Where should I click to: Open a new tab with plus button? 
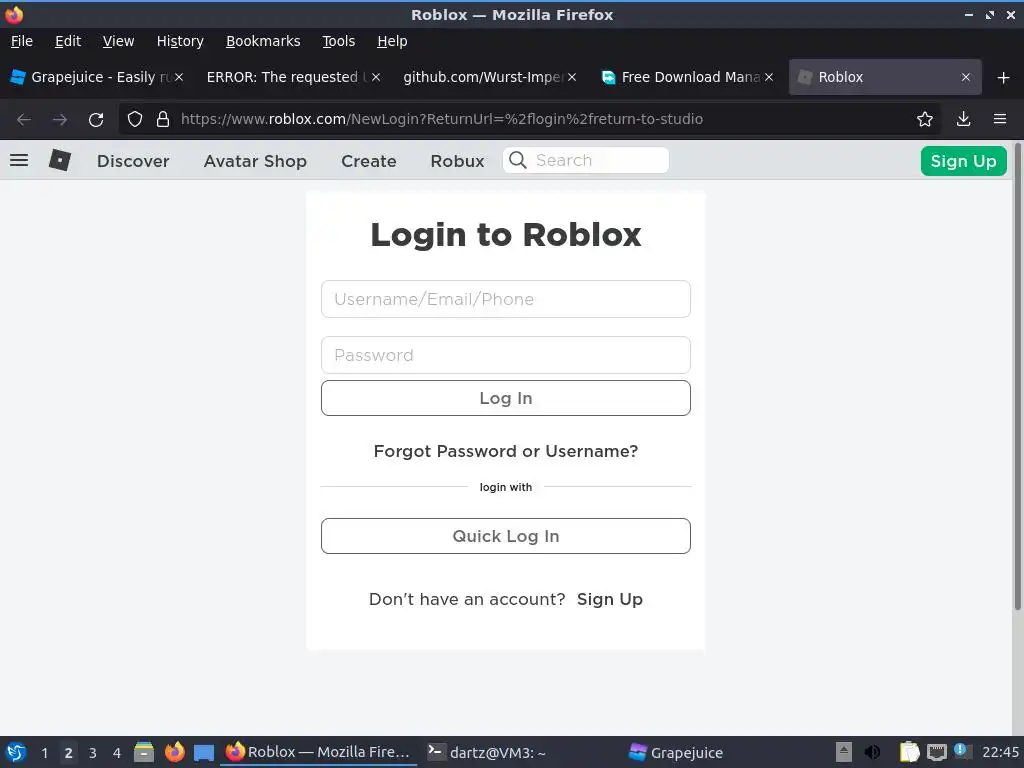point(1003,78)
